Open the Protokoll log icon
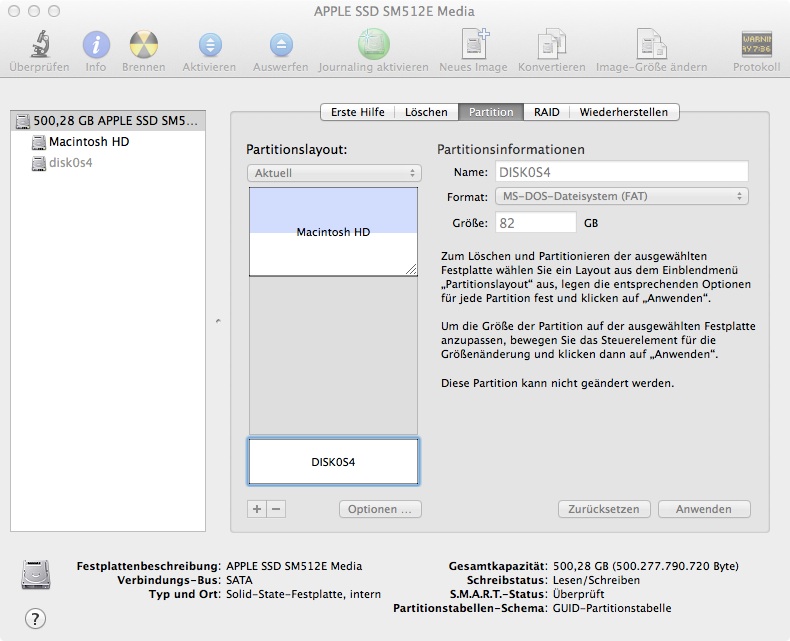790x641 pixels. coord(756,44)
